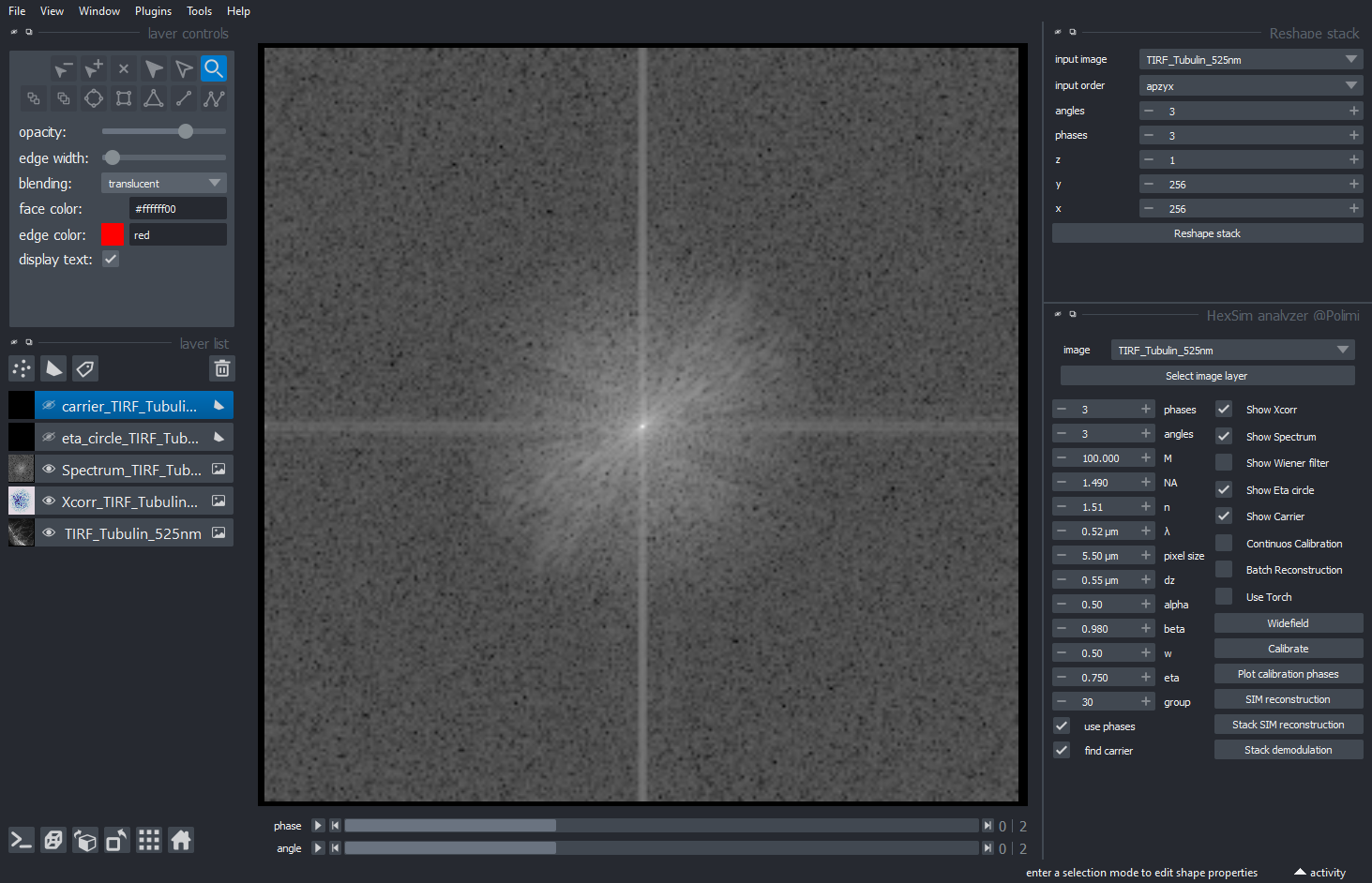Hide the Spectrum_TIRF_Tub layer via eye icon

[x=49, y=469]
